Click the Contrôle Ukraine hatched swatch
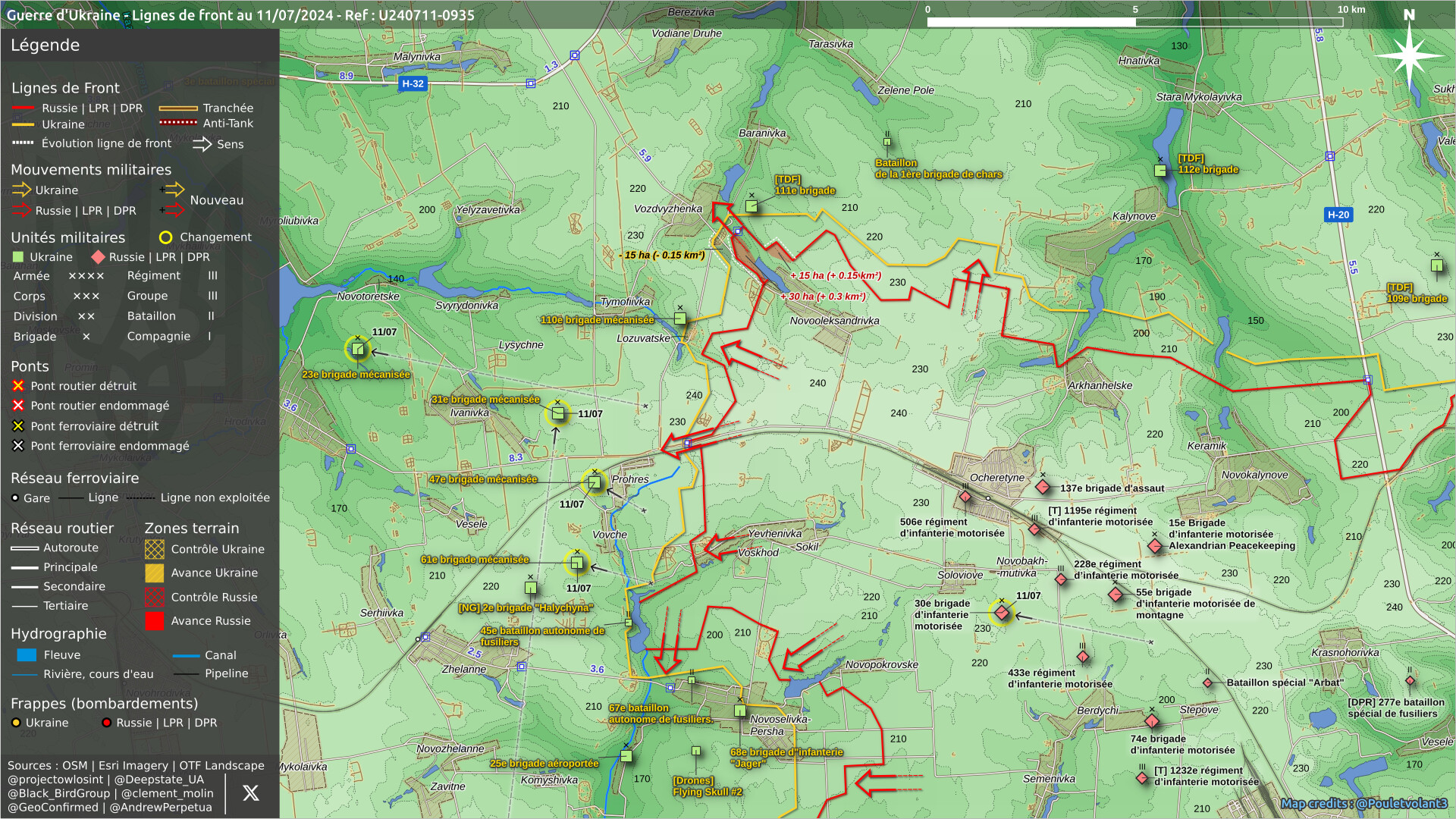 tap(154, 549)
